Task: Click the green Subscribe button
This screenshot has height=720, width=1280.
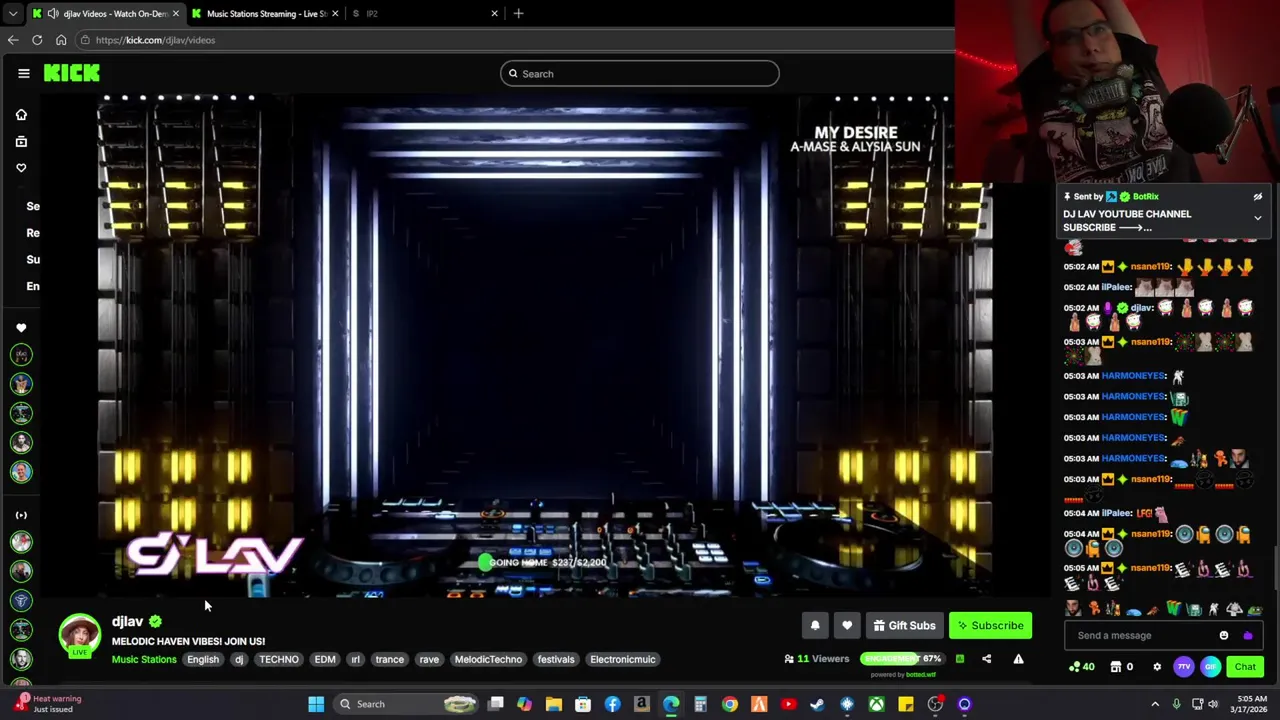Action: coord(990,626)
